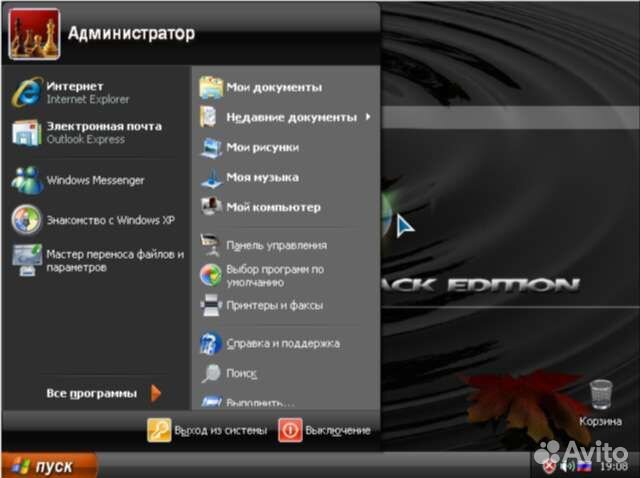Click the red Выключение power icon
640x478 pixels.
tap(290, 430)
